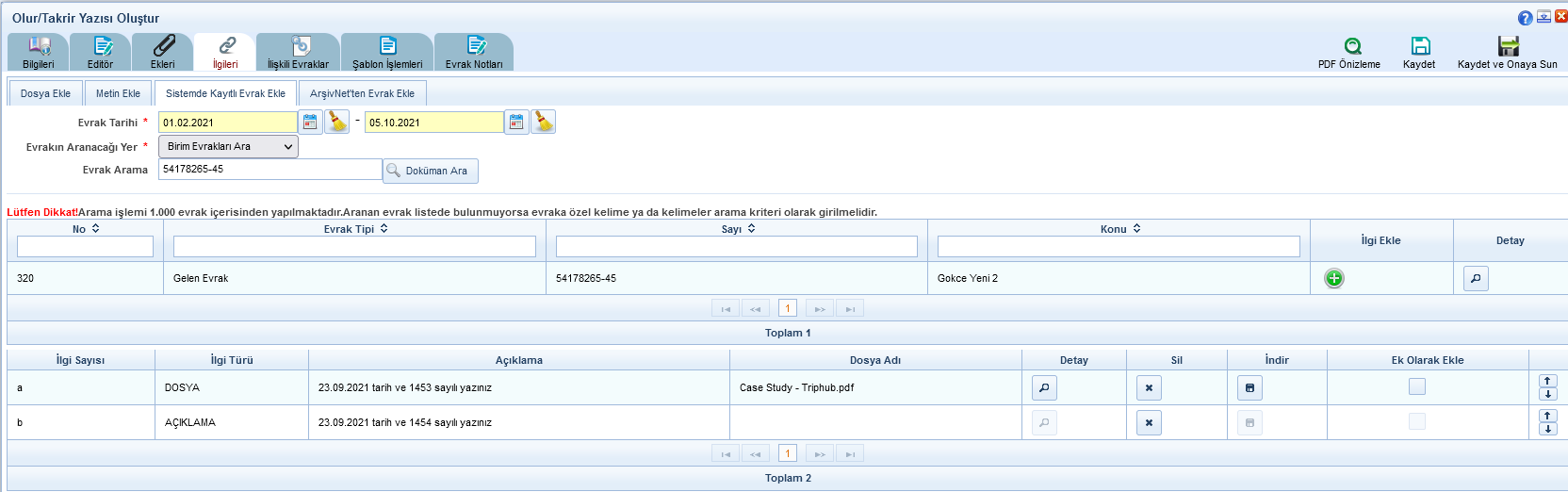Click the green add İlgi Ekle icon
Screen dimensions: 1568x492
(1333, 278)
